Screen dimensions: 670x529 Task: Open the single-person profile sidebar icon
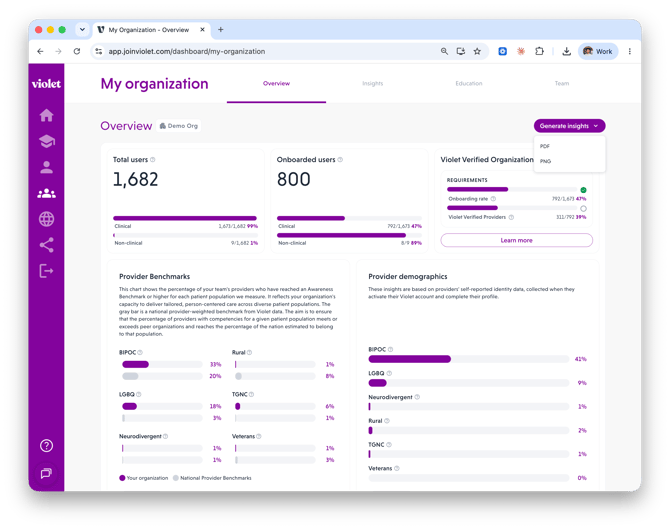[x=47, y=168]
